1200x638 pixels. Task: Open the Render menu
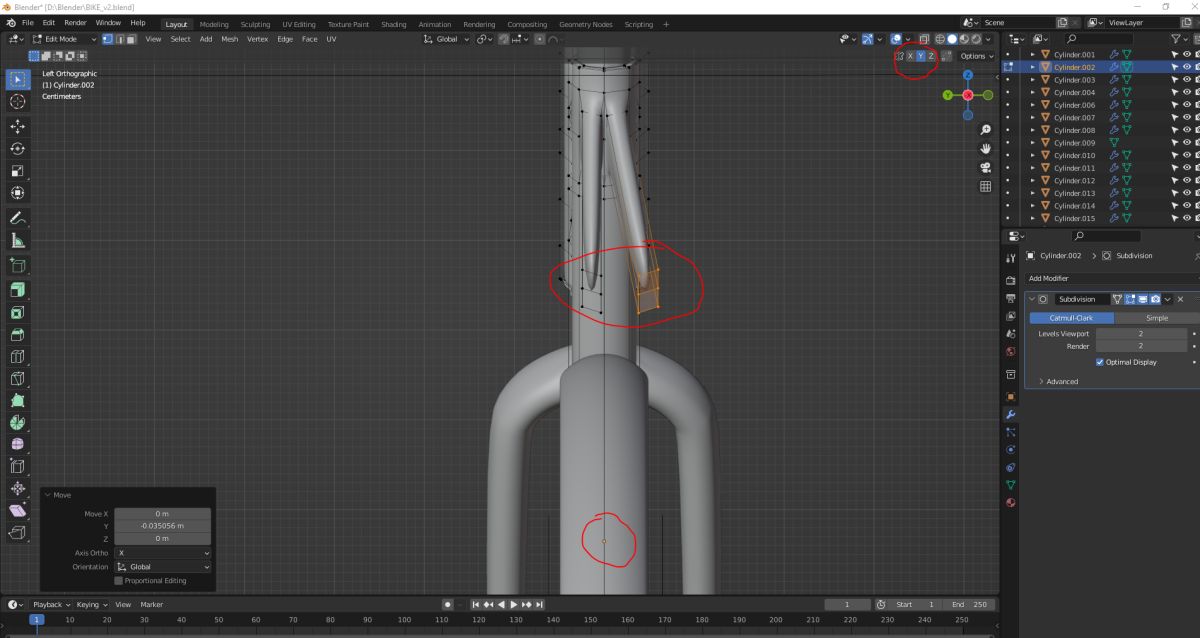(x=75, y=23)
